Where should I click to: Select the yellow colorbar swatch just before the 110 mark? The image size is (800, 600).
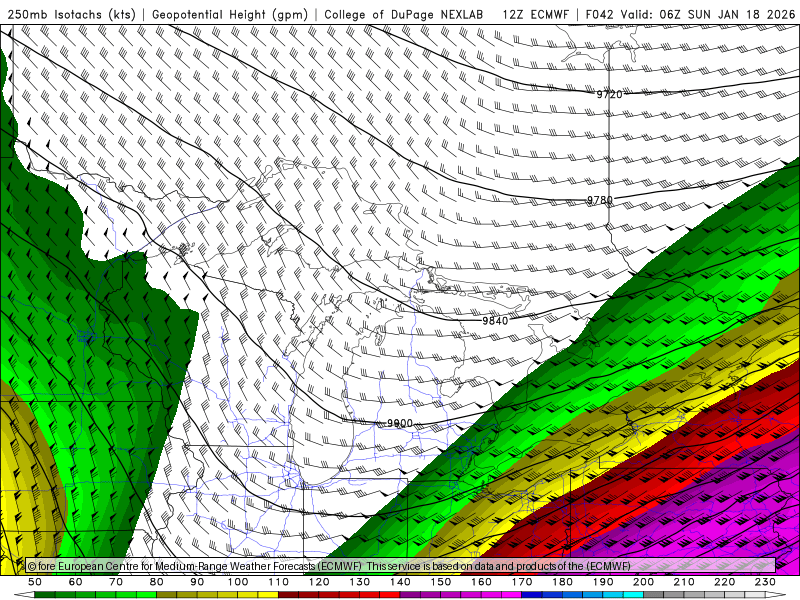point(268,595)
